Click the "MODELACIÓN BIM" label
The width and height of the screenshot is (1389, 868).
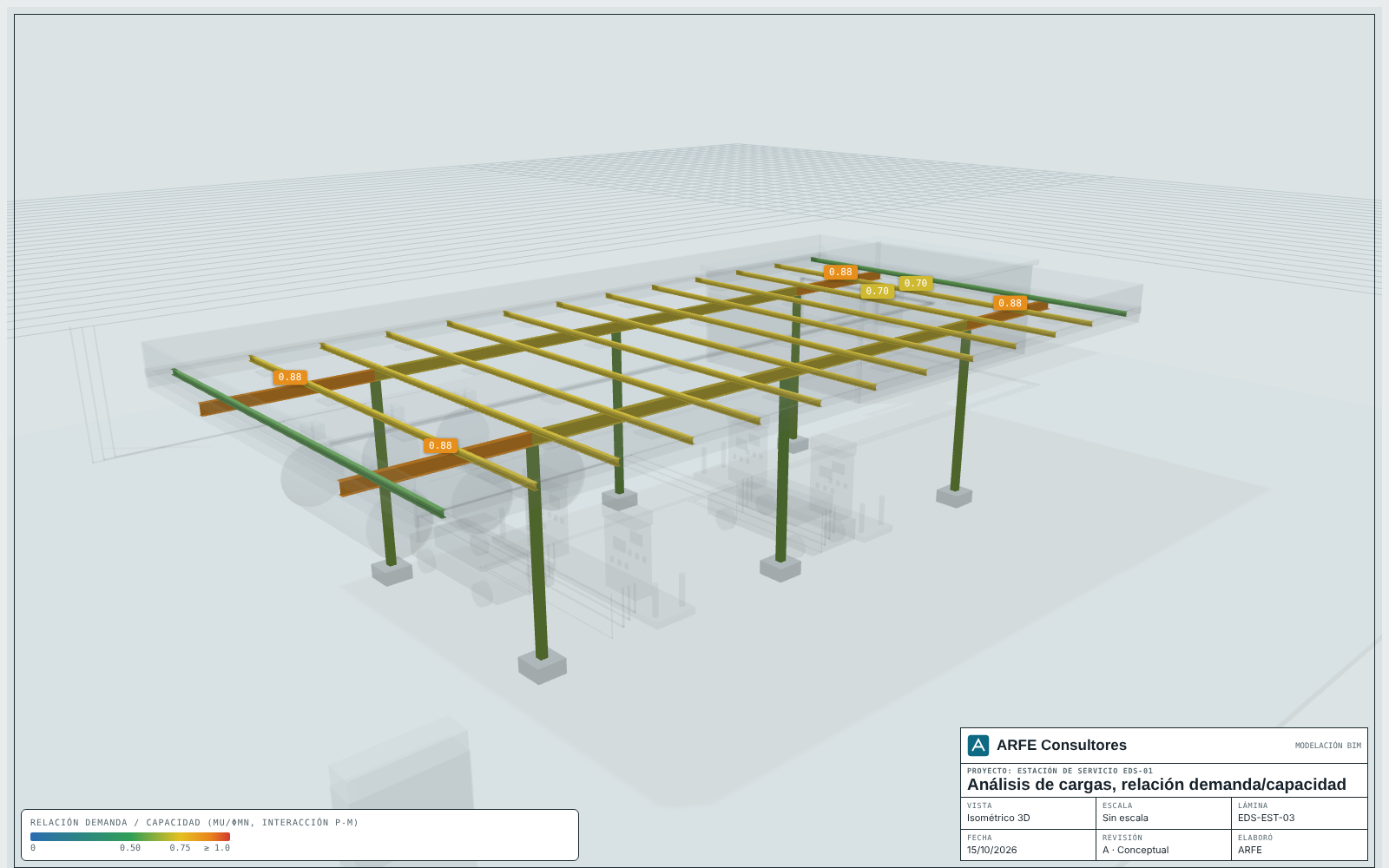pyautogui.click(x=1328, y=746)
